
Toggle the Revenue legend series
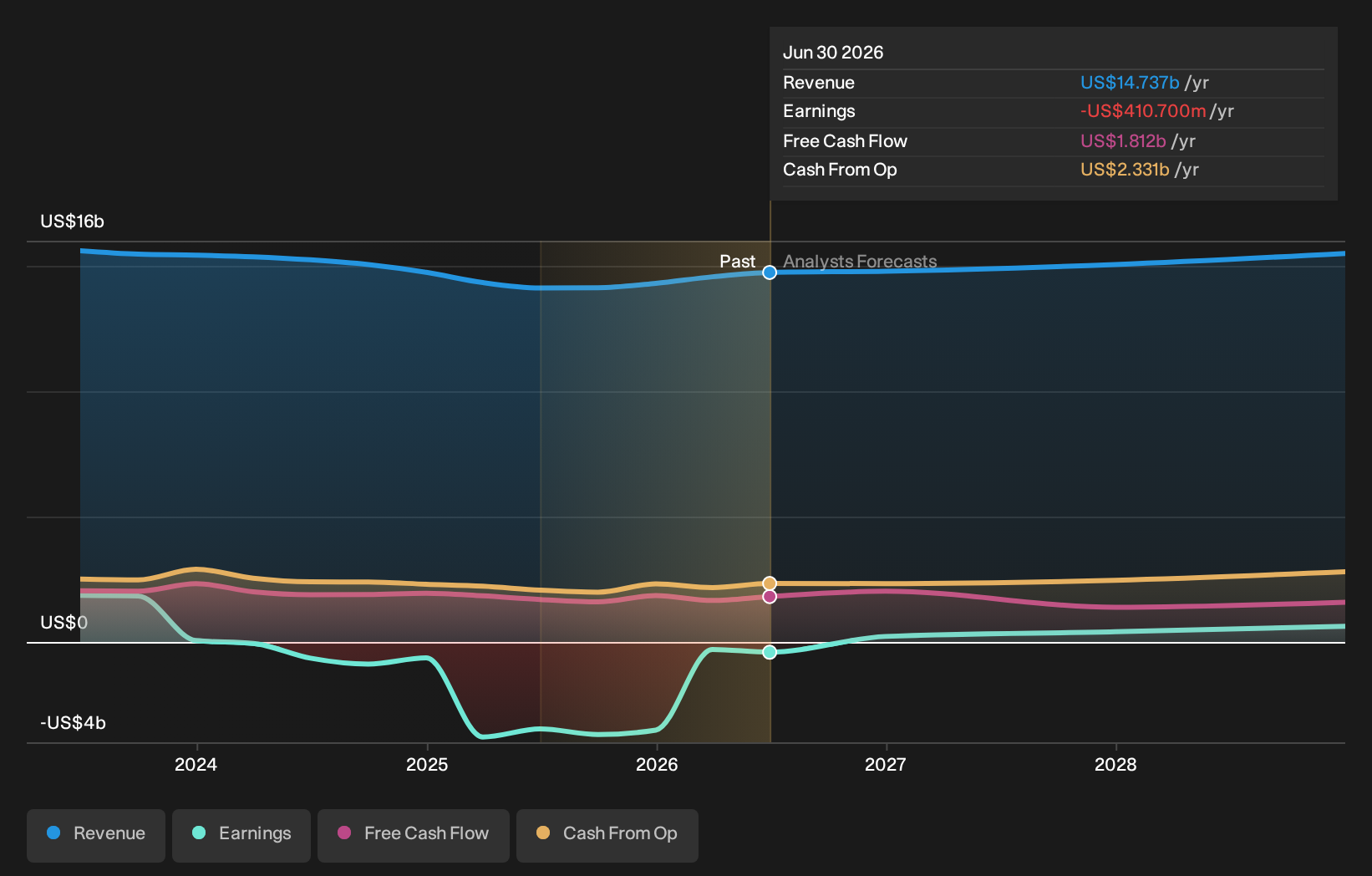(96, 835)
